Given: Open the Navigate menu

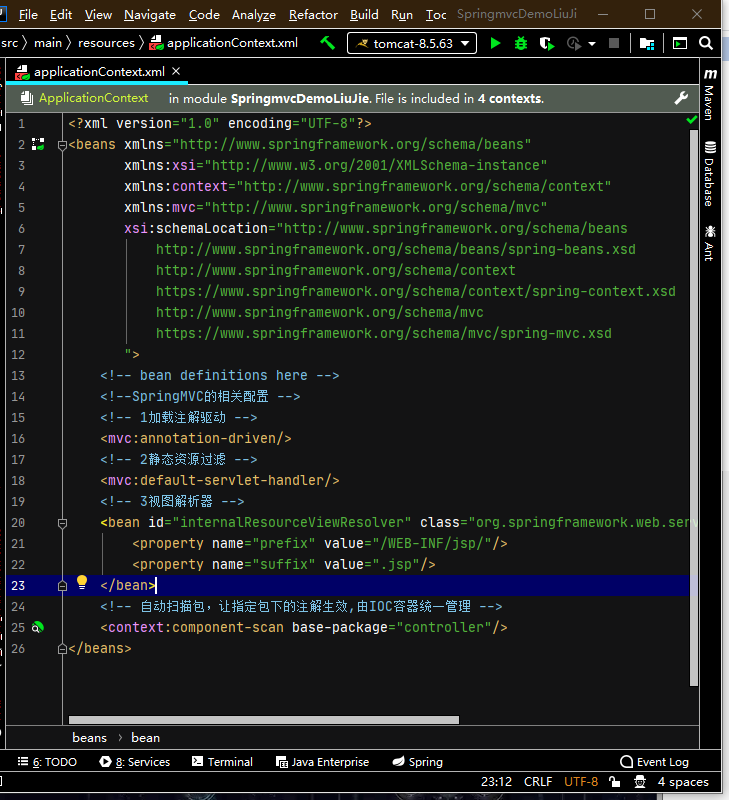Looking at the screenshot, I should pyautogui.click(x=149, y=15).
